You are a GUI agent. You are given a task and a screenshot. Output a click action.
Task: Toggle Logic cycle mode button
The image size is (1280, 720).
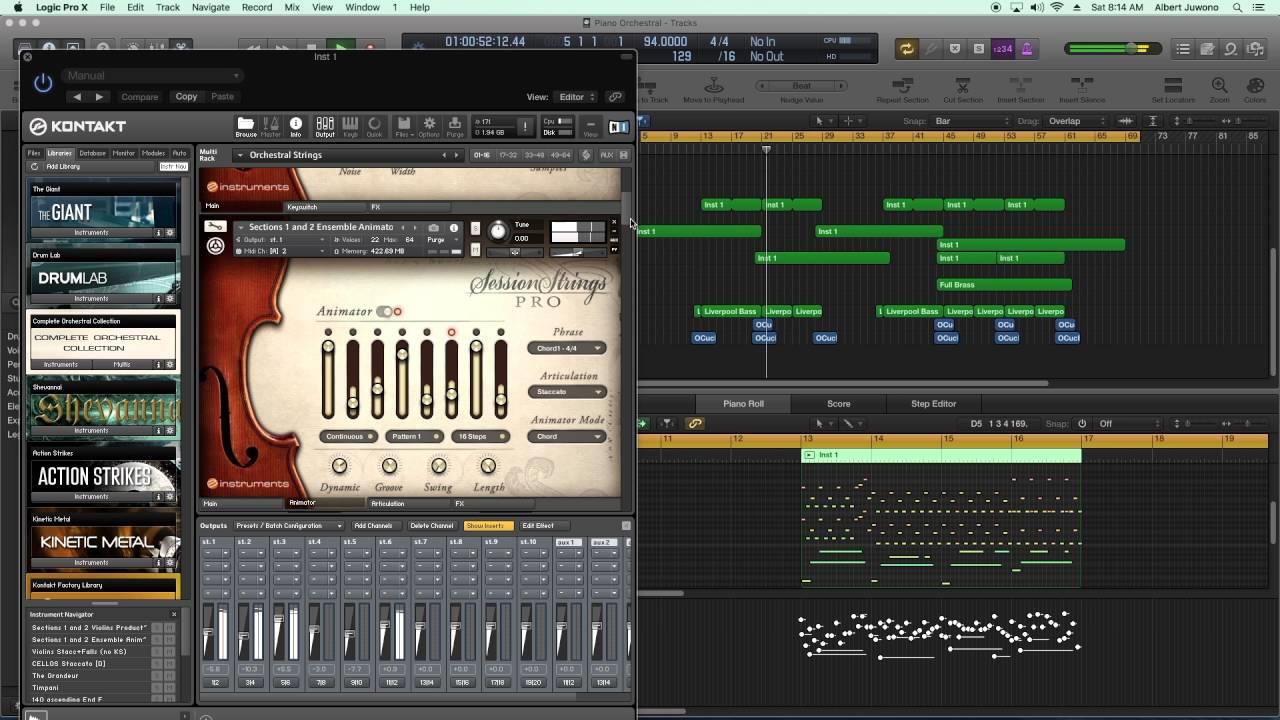[906, 48]
